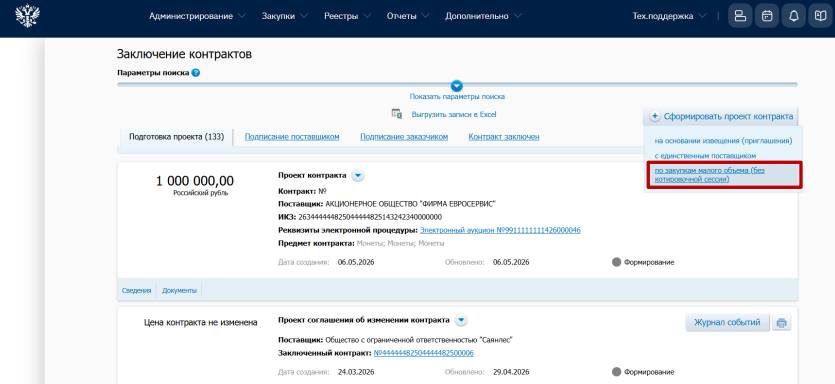Click the Excel export icon
The image size is (835, 384).
(x=397, y=114)
